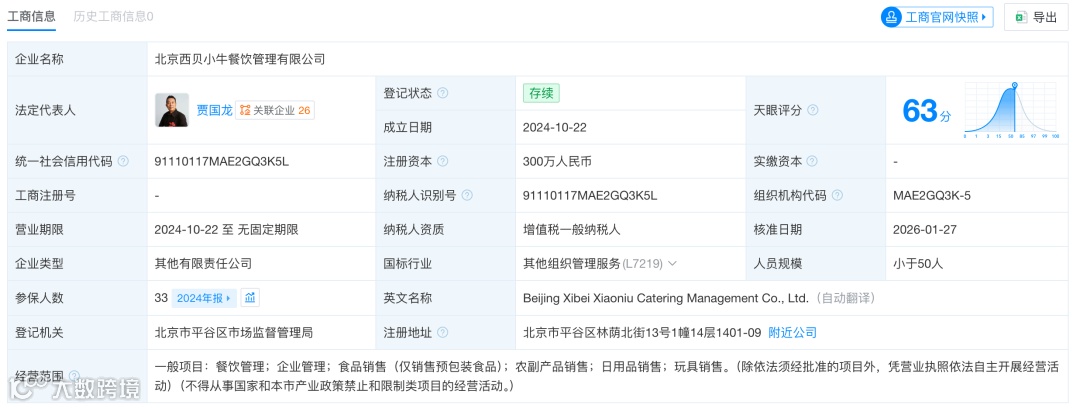The height and width of the screenshot is (408, 1080).
Task: Click the credit code 91110117MAE2GQ3K5L under 统一社会信用代码
Action: point(222,161)
